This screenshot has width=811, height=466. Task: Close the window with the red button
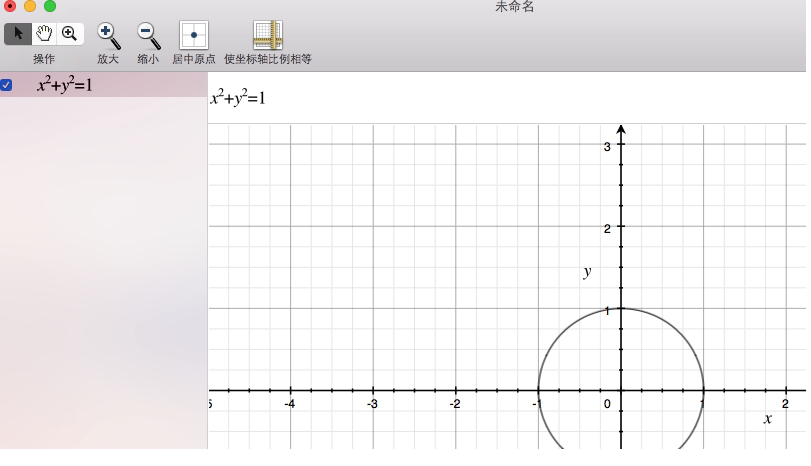click(x=10, y=6)
